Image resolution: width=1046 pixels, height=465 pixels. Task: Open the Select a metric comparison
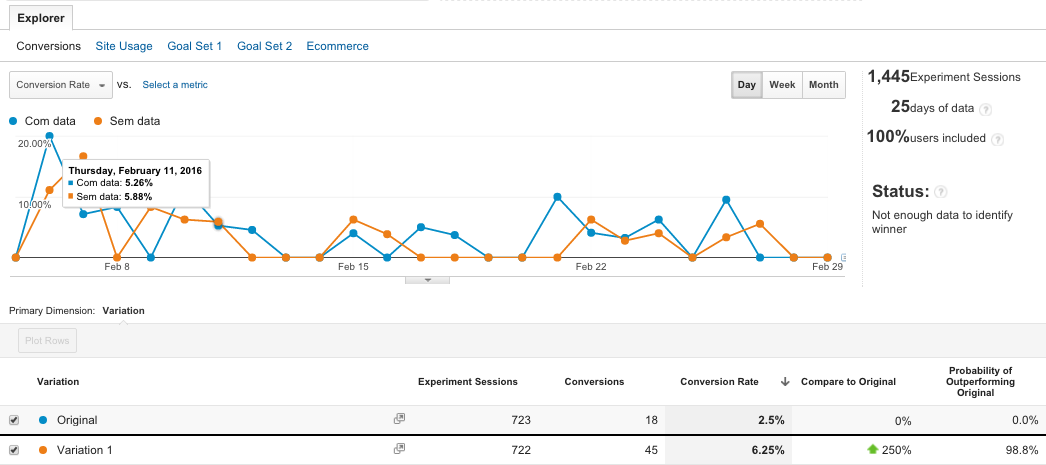175,85
